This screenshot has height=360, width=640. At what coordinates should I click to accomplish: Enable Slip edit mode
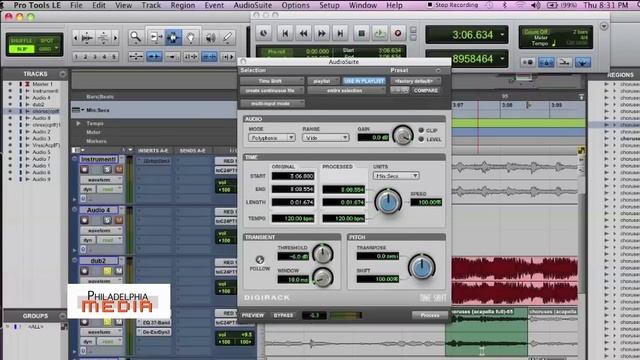coord(21,49)
